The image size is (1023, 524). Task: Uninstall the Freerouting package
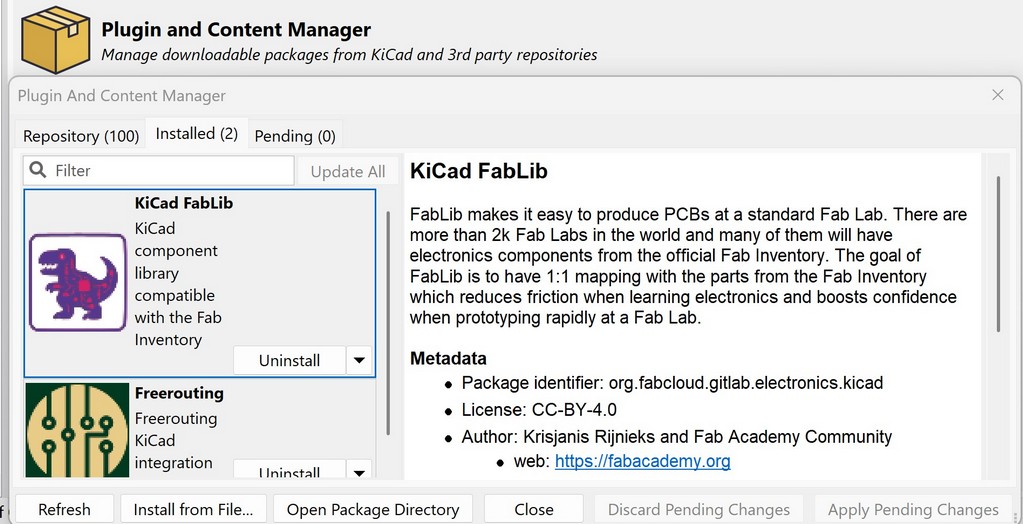289,471
